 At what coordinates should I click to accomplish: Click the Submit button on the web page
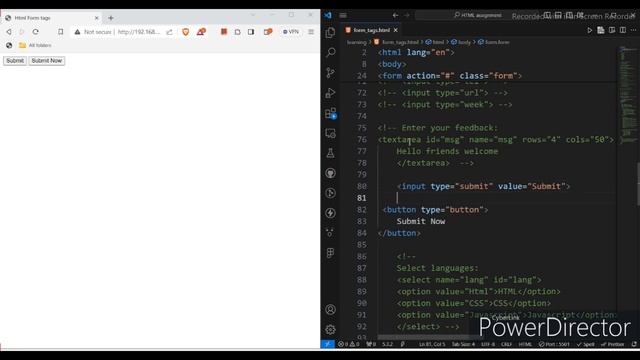[x=15, y=60]
